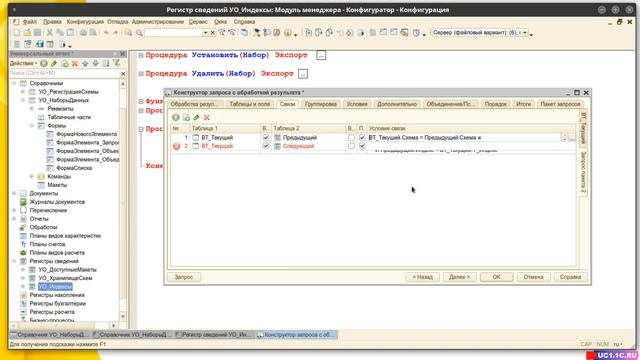Click the green add-link icon in Связи tab
Viewport: 640px width, 360px height.
click(x=176, y=118)
